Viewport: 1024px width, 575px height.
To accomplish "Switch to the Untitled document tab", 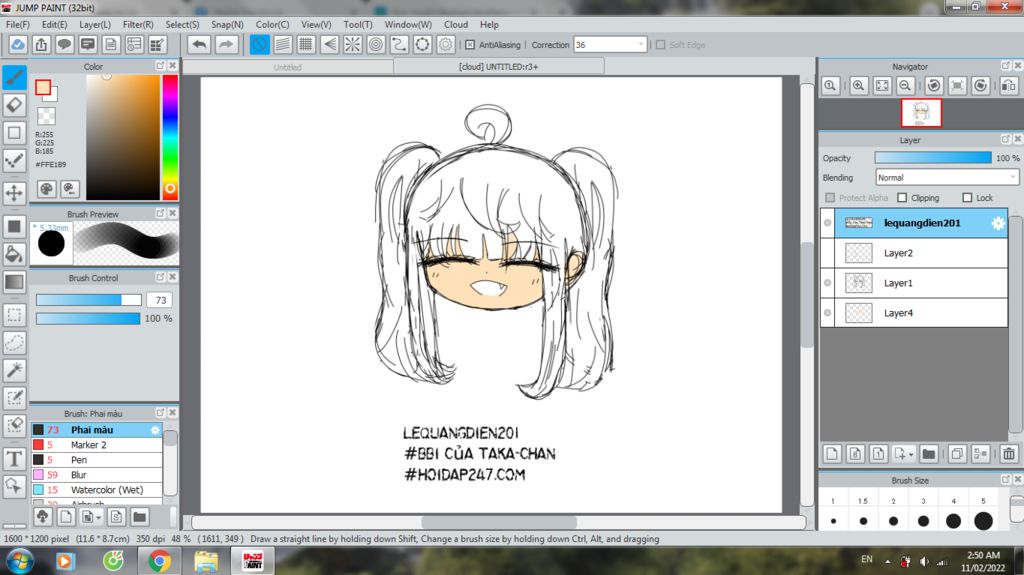I will coord(288,67).
